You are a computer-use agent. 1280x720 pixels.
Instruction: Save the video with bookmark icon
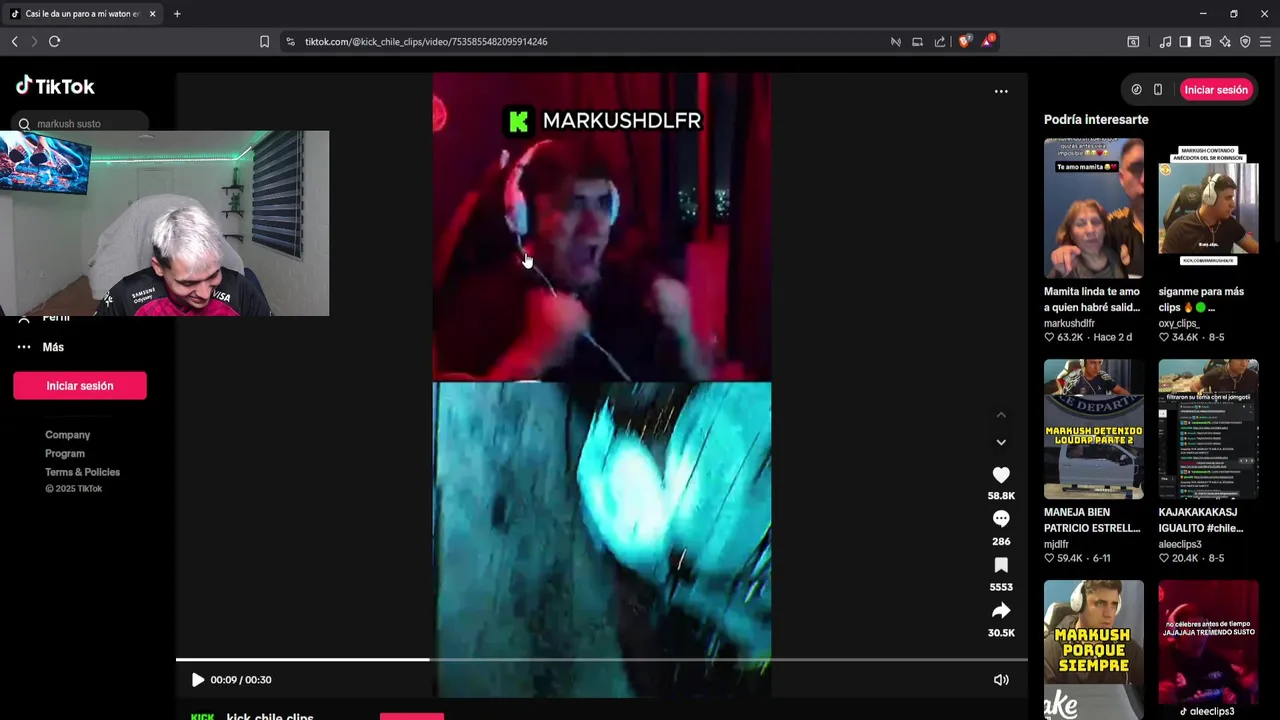point(1001,565)
